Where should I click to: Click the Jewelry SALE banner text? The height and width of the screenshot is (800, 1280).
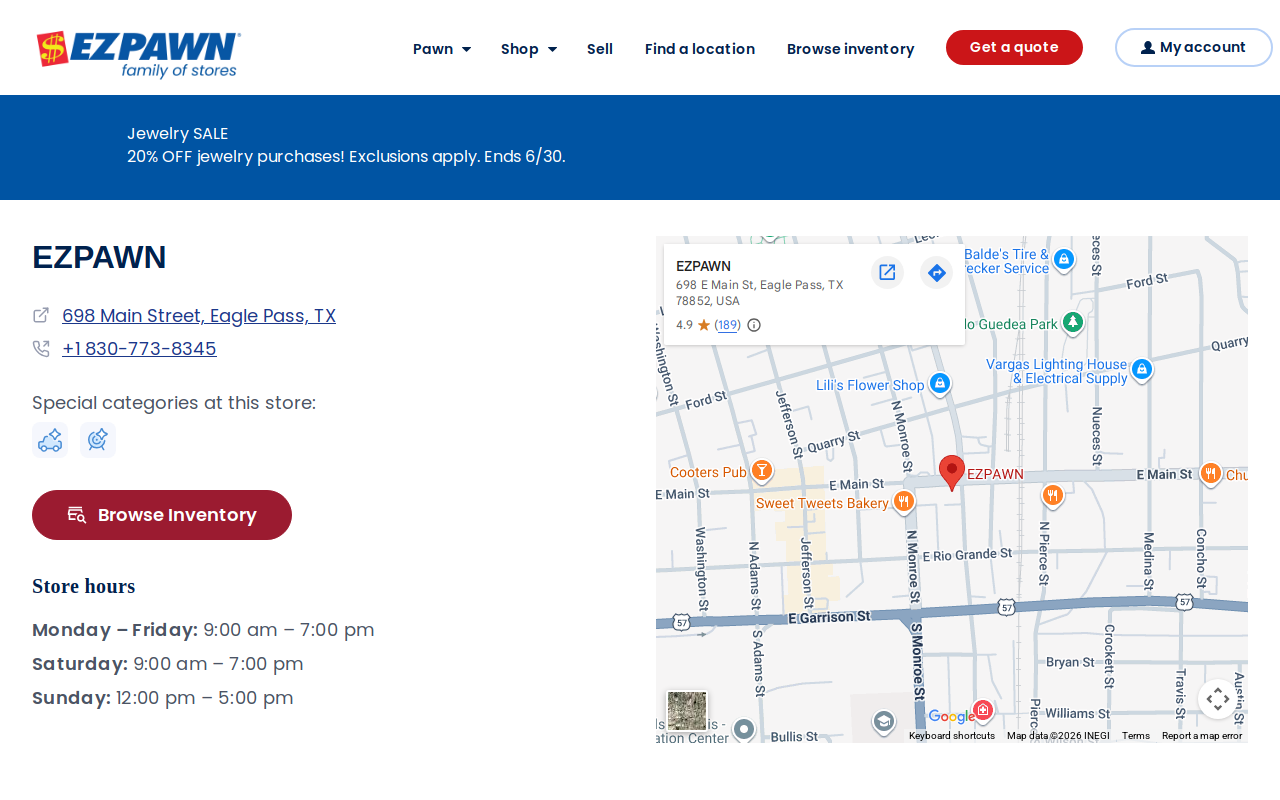click(x=178, y=134)
